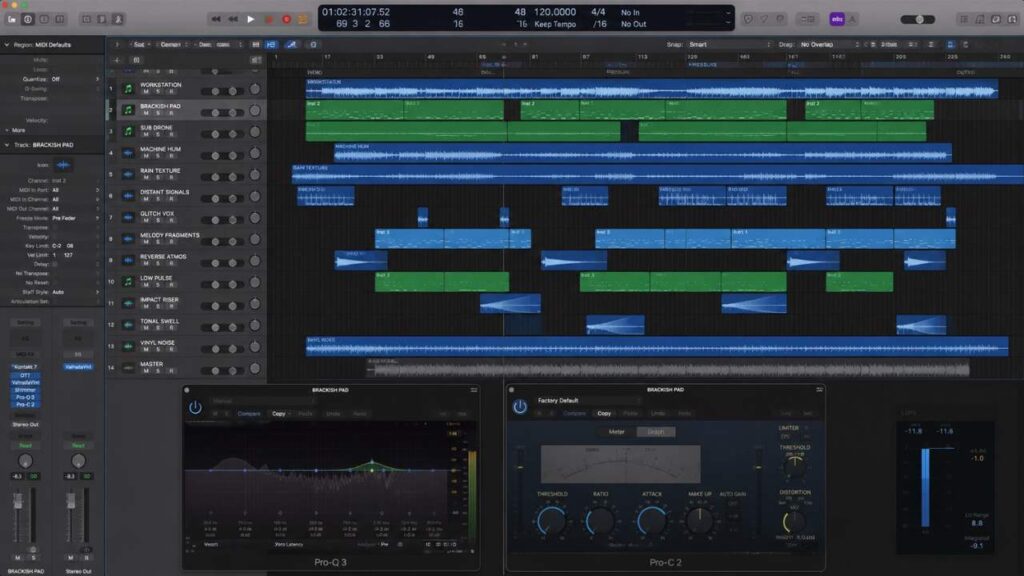Image resolution: width=1024 pixels, height=576 pixels.
Task: Select the RAIN TEXTURE audio region
Action: point(657,174)
